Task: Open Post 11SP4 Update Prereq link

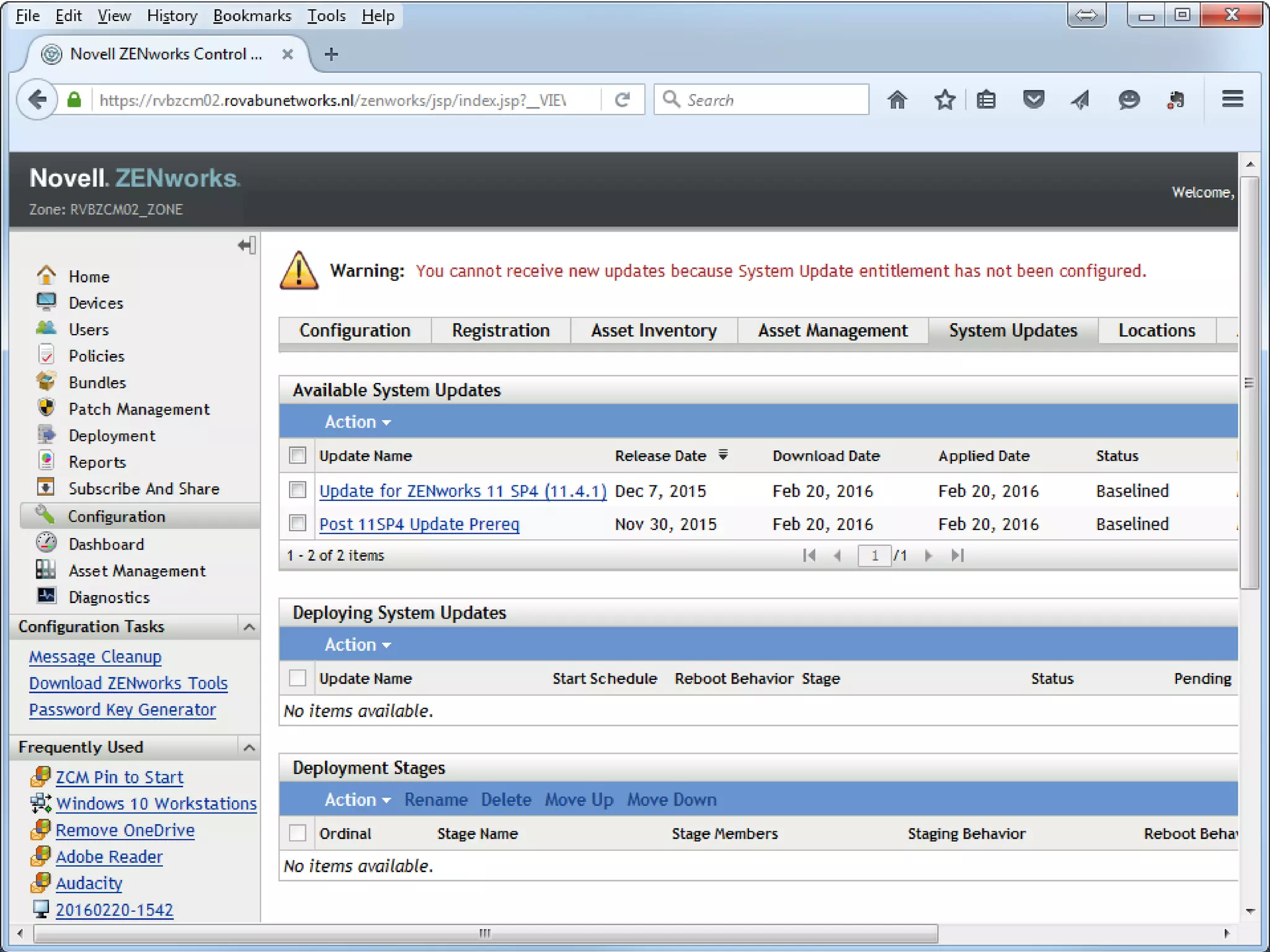Action: (419, 524)
